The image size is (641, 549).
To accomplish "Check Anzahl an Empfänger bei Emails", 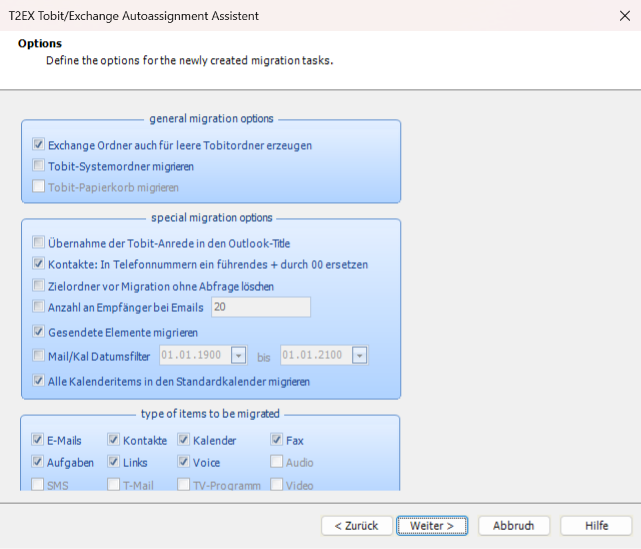I will [38, 307].
